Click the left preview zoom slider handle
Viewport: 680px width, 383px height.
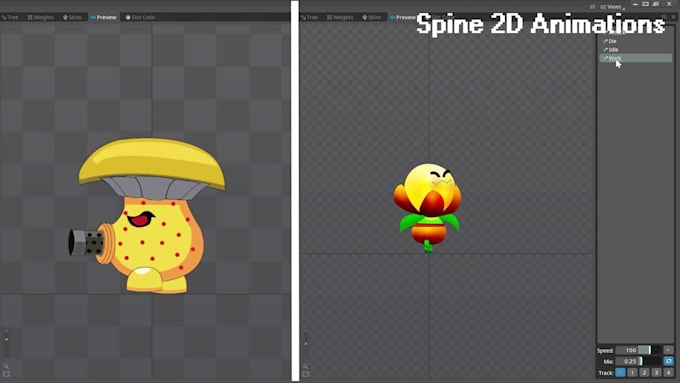(6, 339)
